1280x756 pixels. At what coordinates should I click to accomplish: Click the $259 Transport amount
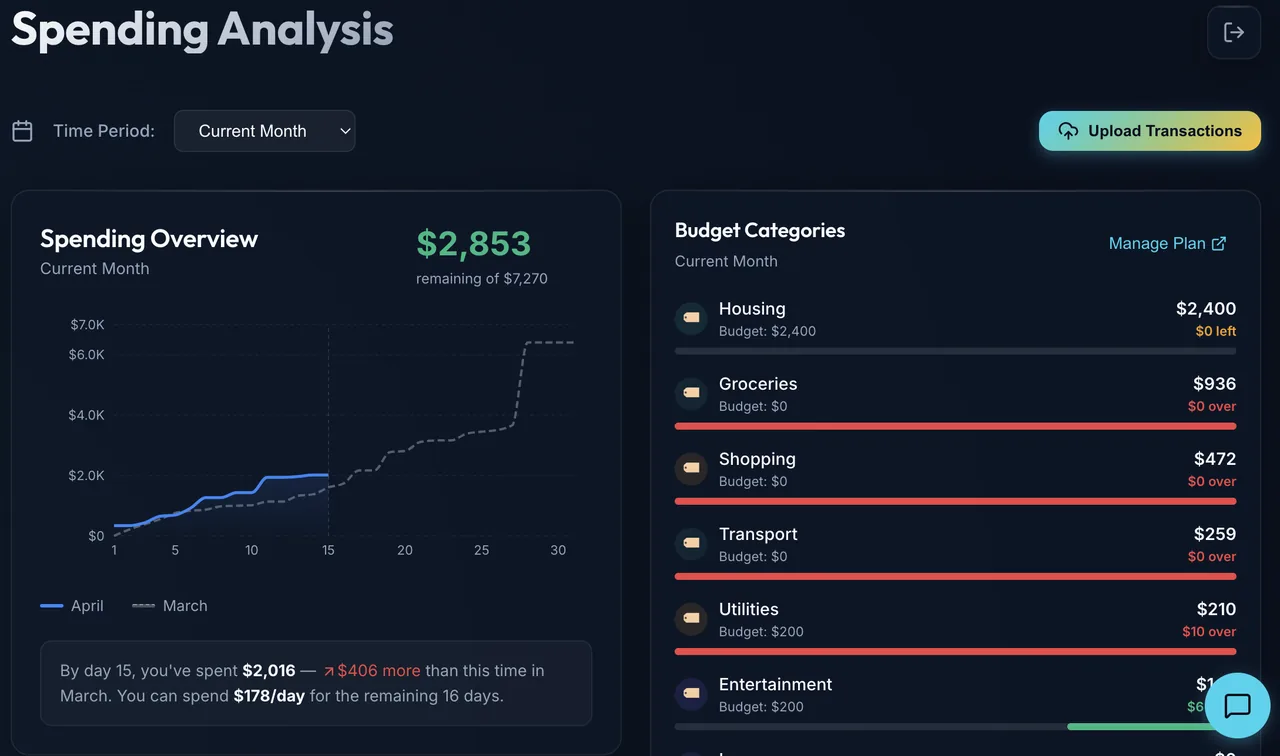1214,534
